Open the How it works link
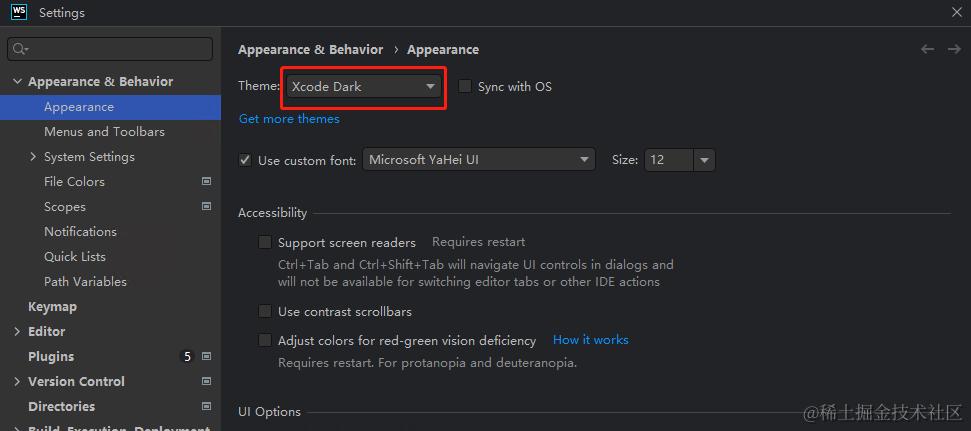971x431 pixels. click(590, 340)
